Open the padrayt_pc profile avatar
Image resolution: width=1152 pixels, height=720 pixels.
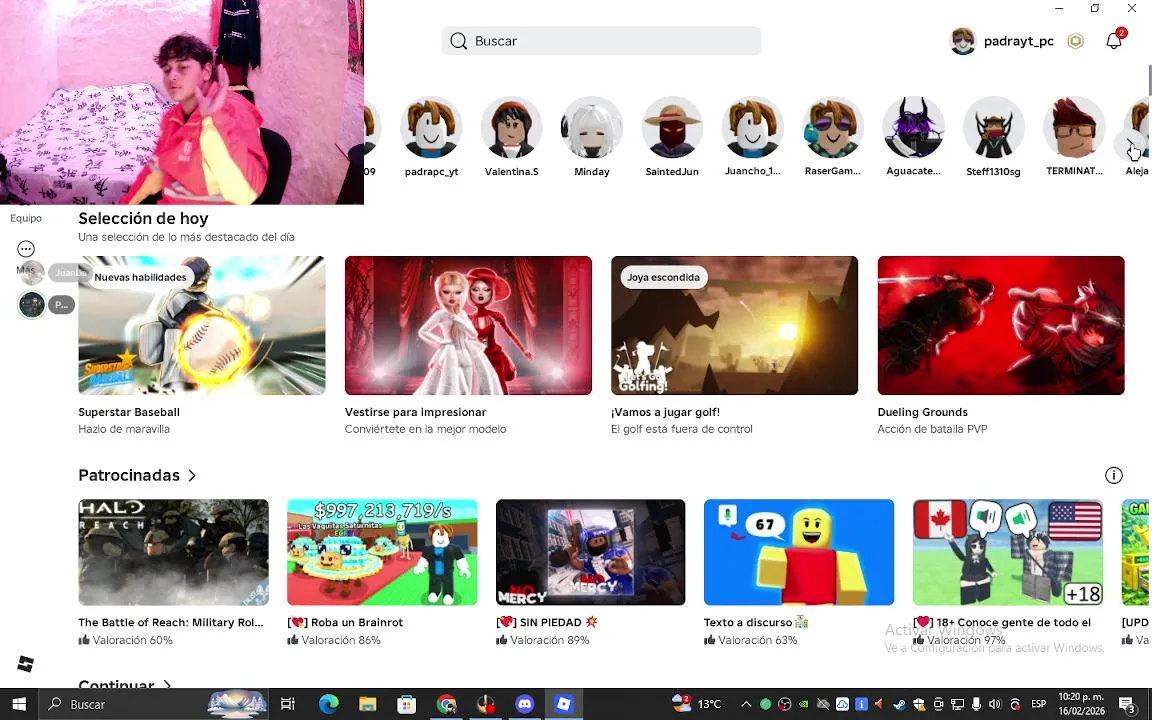(962, 41)
